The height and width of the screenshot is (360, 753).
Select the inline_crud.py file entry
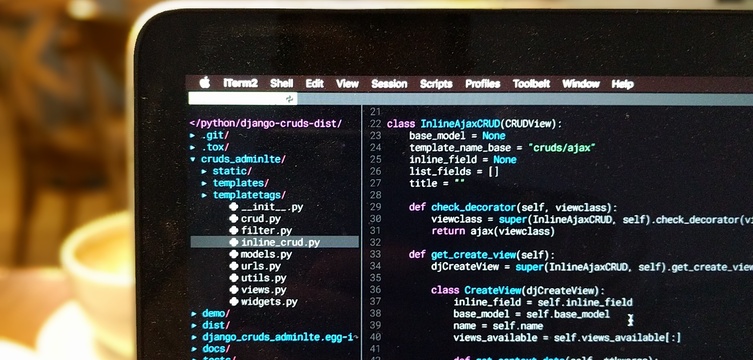pyautogui.click(x=275, y=242)
